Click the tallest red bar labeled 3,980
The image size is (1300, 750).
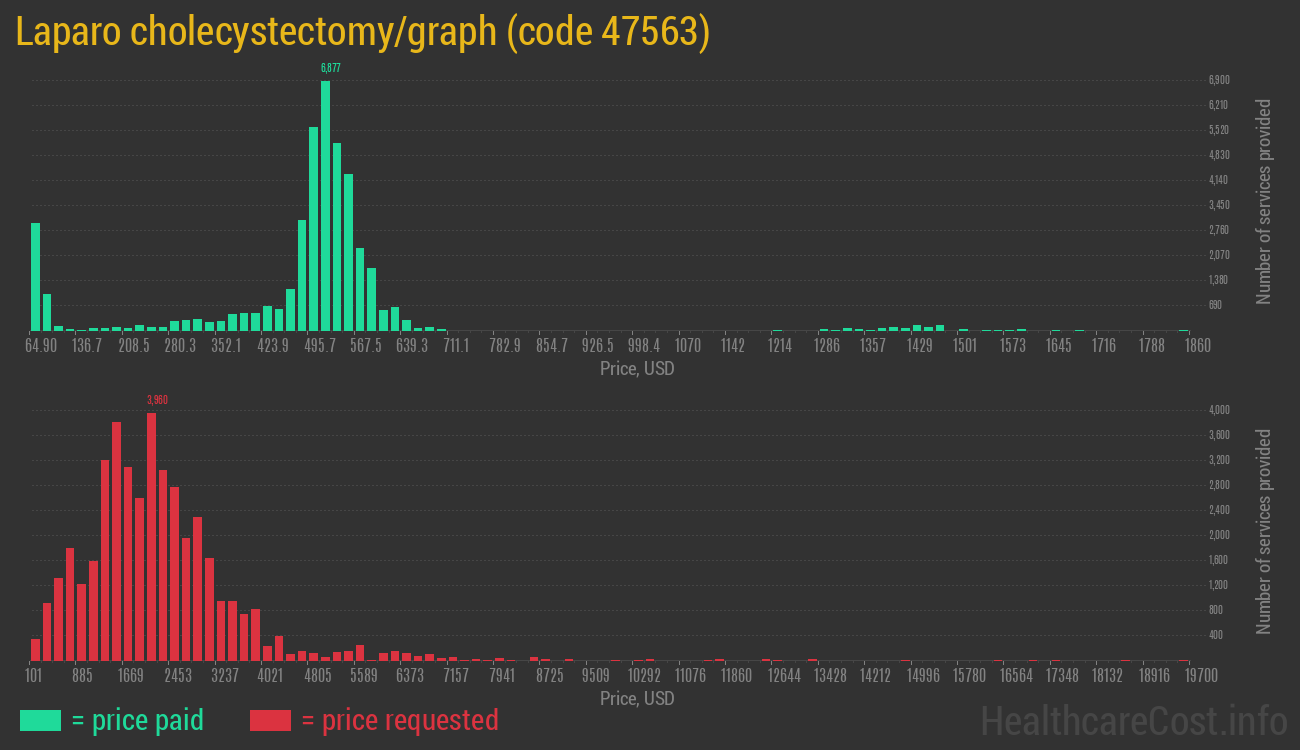coord(151,536)
